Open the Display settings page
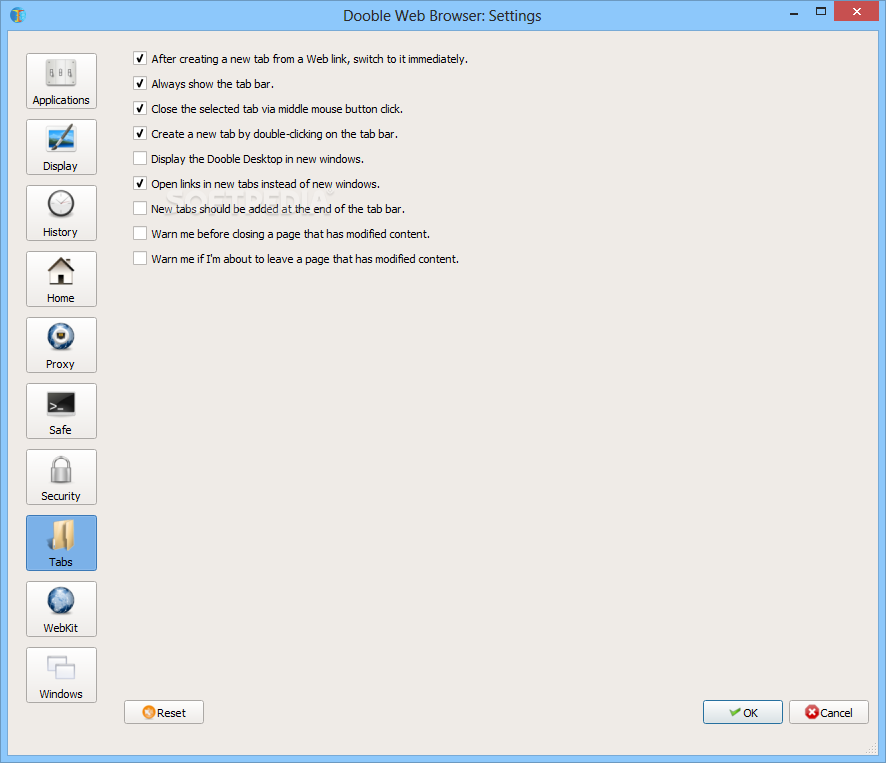 point(61,147)
